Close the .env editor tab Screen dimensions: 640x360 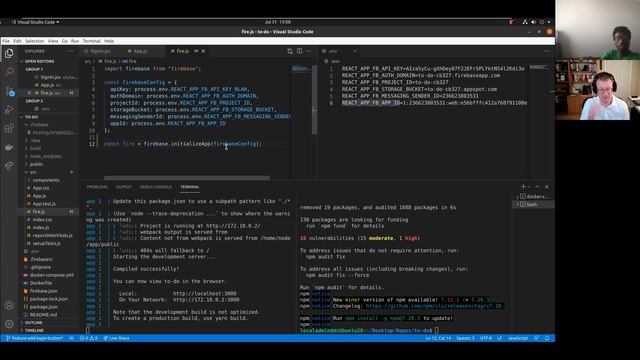[355, 51]
